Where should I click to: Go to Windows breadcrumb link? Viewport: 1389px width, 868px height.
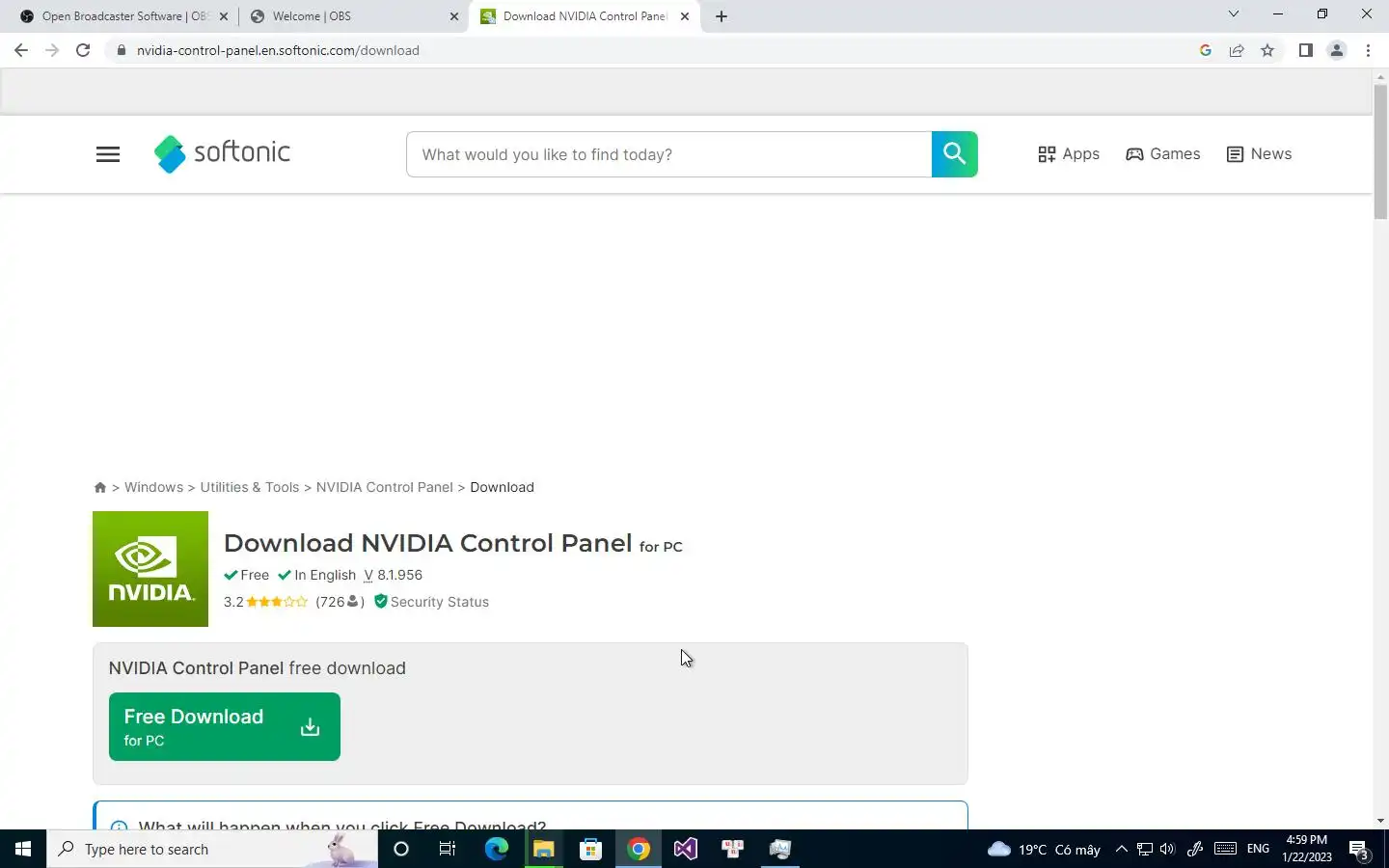tap(153, 487)
